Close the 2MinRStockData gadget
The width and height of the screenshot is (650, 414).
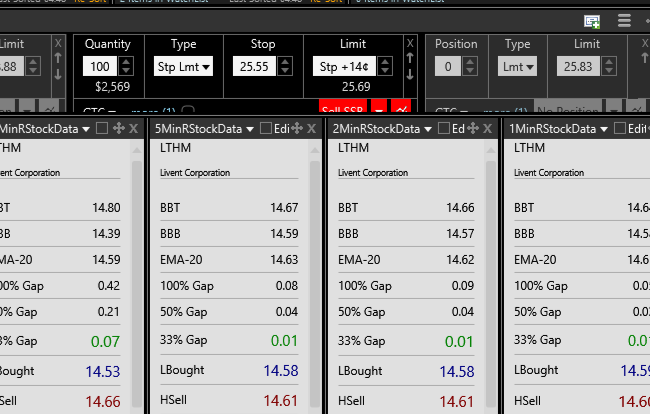point(488,129)
